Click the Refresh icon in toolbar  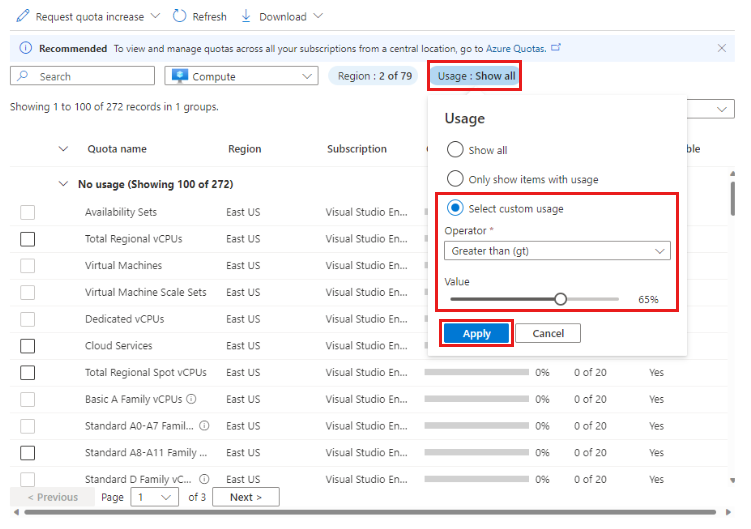pos(180,17)
